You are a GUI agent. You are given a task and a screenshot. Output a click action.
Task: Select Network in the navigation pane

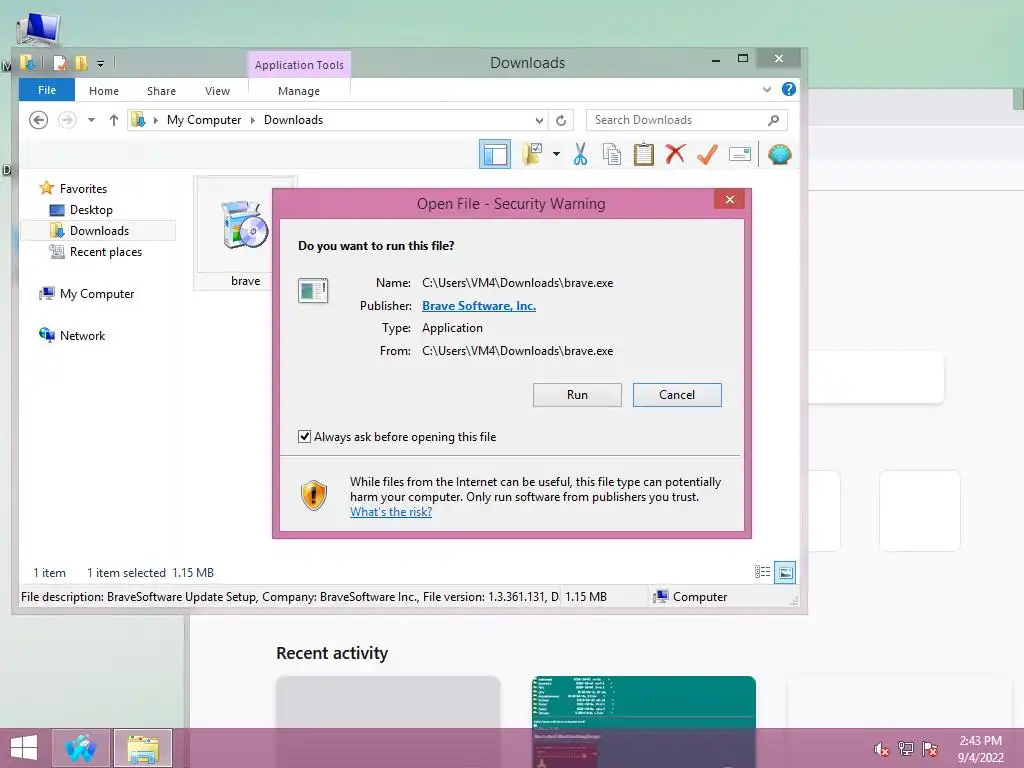coord(82,336)
